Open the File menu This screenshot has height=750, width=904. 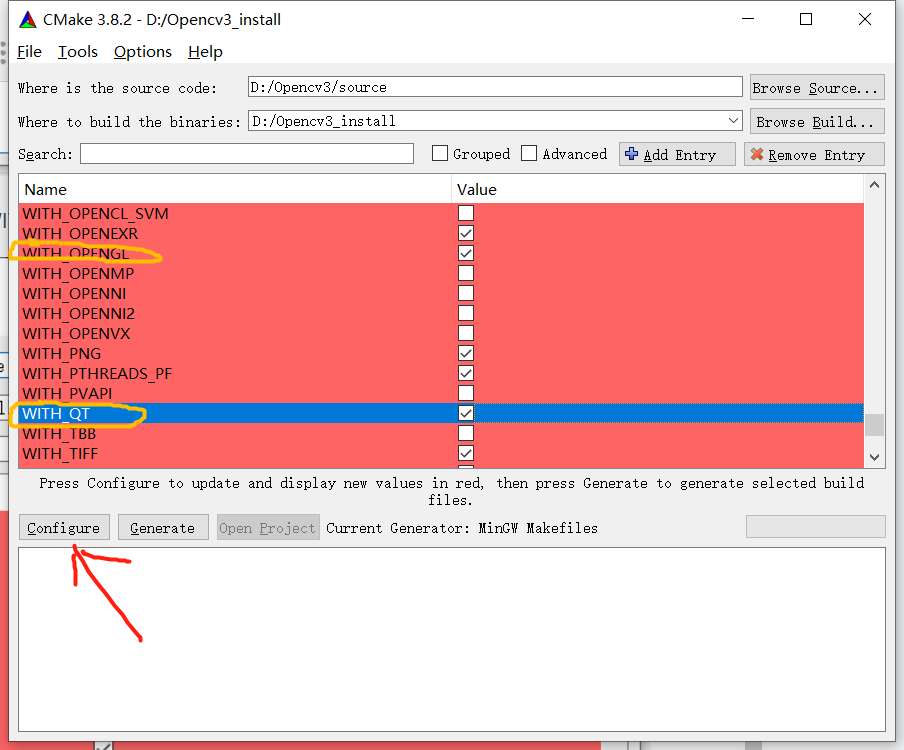(28, 52)
